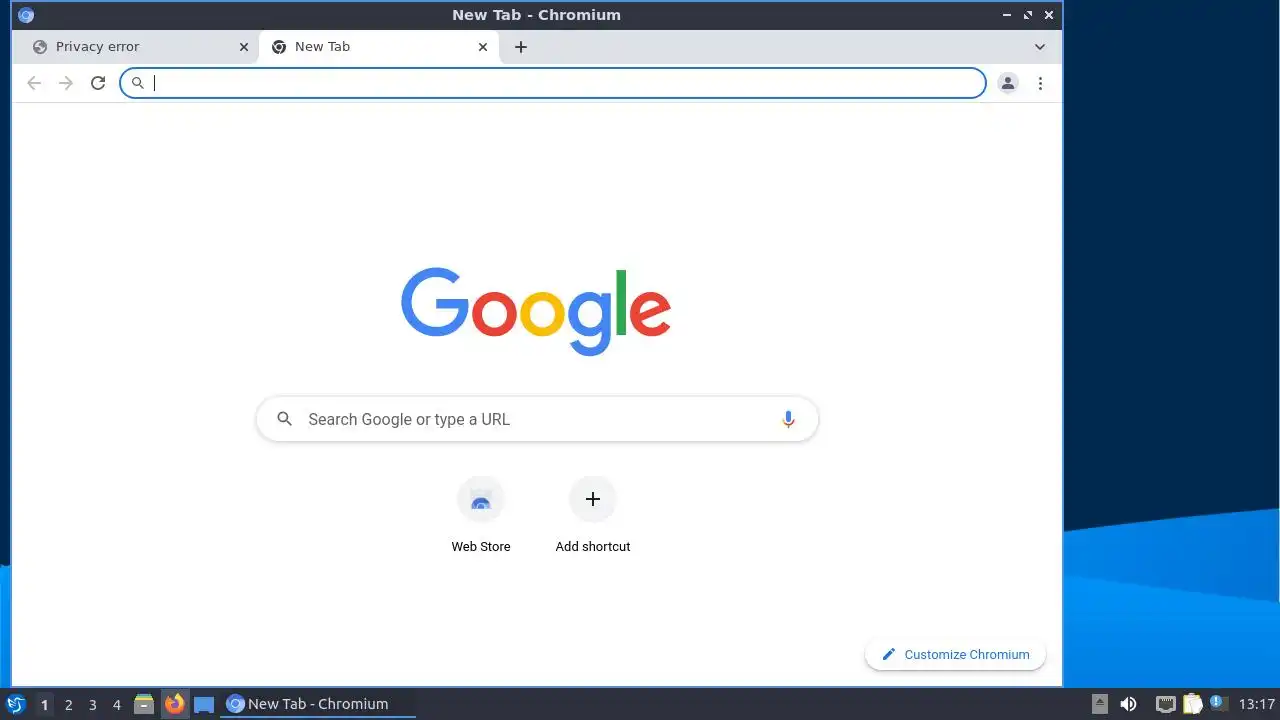The image size is (1280, 720).
Task: Click the Customize Chromium button
Action: [x=955, y=655]
